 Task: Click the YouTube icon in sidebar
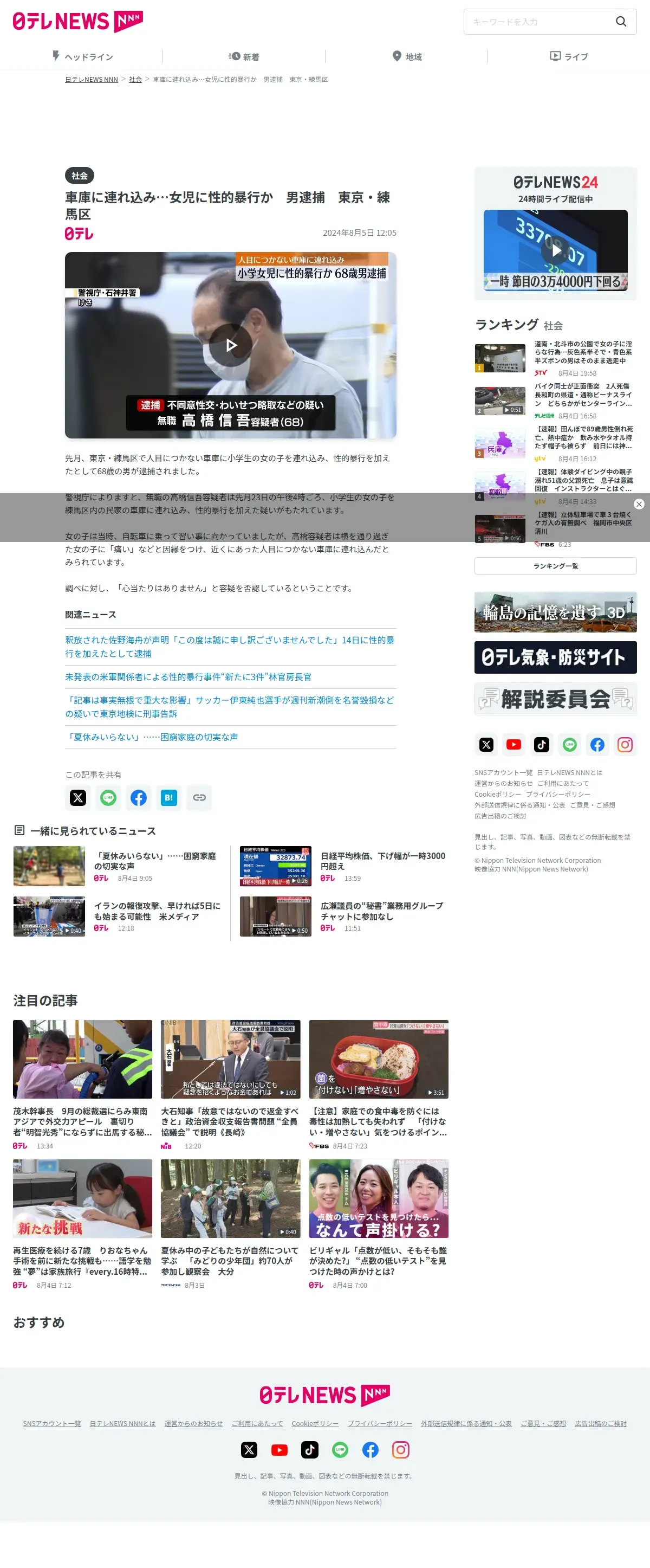tap(514, 745)
